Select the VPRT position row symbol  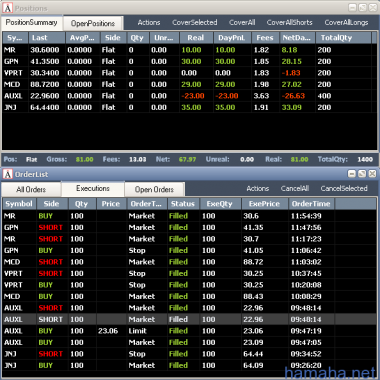pos(13,73)
